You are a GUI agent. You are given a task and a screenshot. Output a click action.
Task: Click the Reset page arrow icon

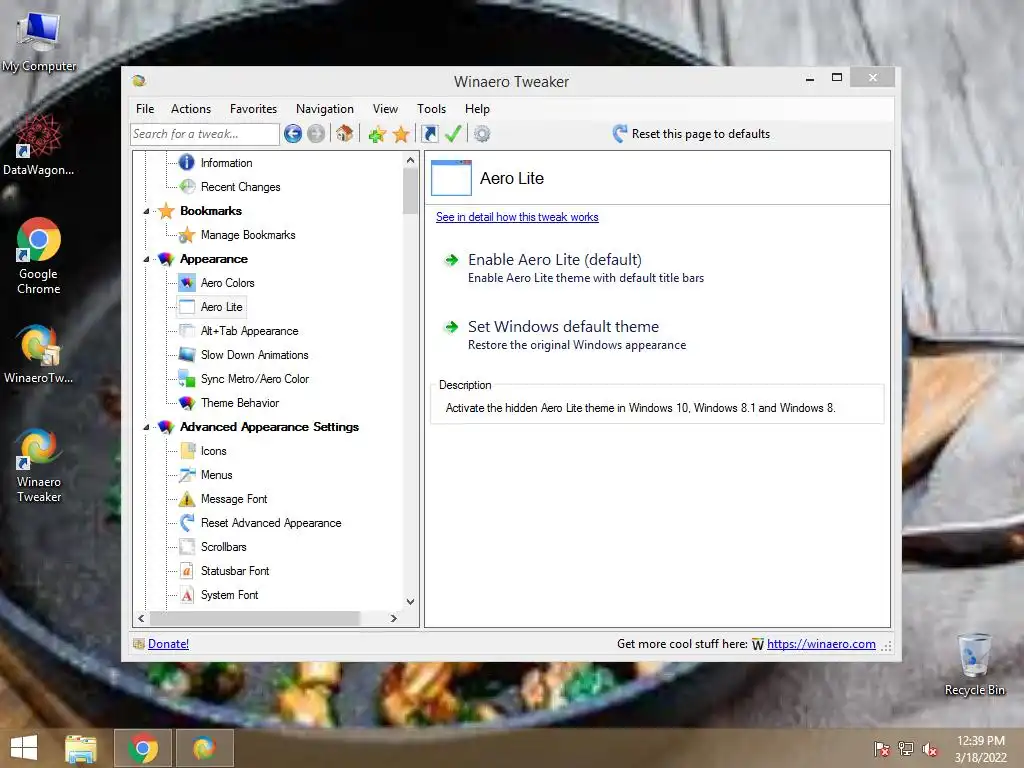(620, 134)
